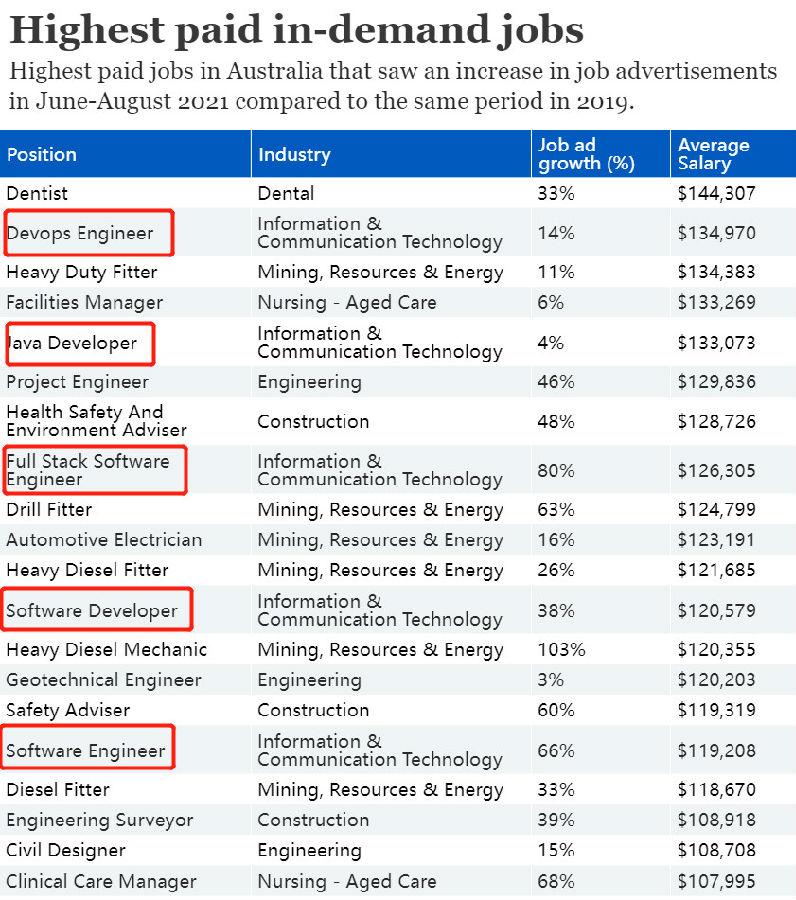Click the Industry column header
Viewport: 796px width, 900px height.
[x=294, y=155]
